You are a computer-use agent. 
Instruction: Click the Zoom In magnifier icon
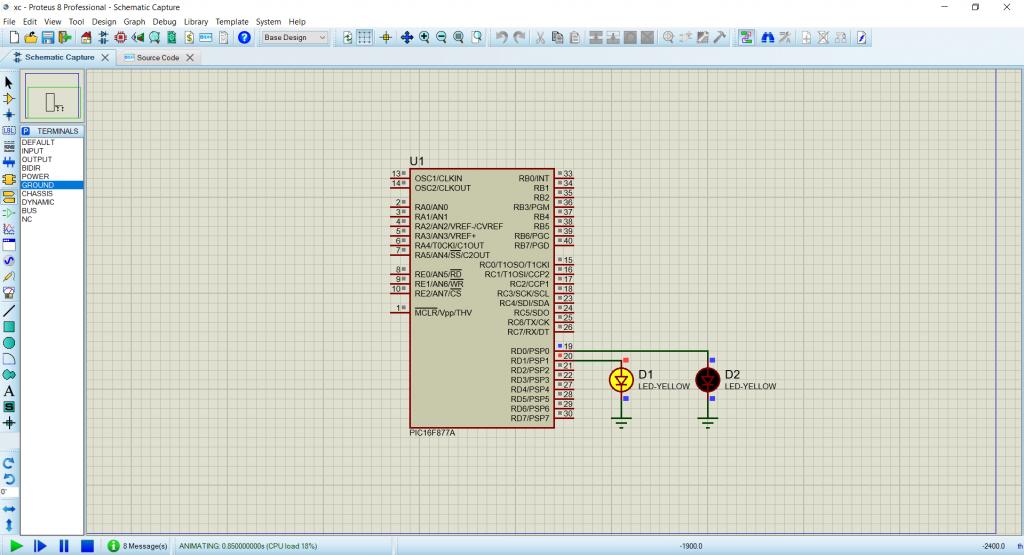[424, 38]
